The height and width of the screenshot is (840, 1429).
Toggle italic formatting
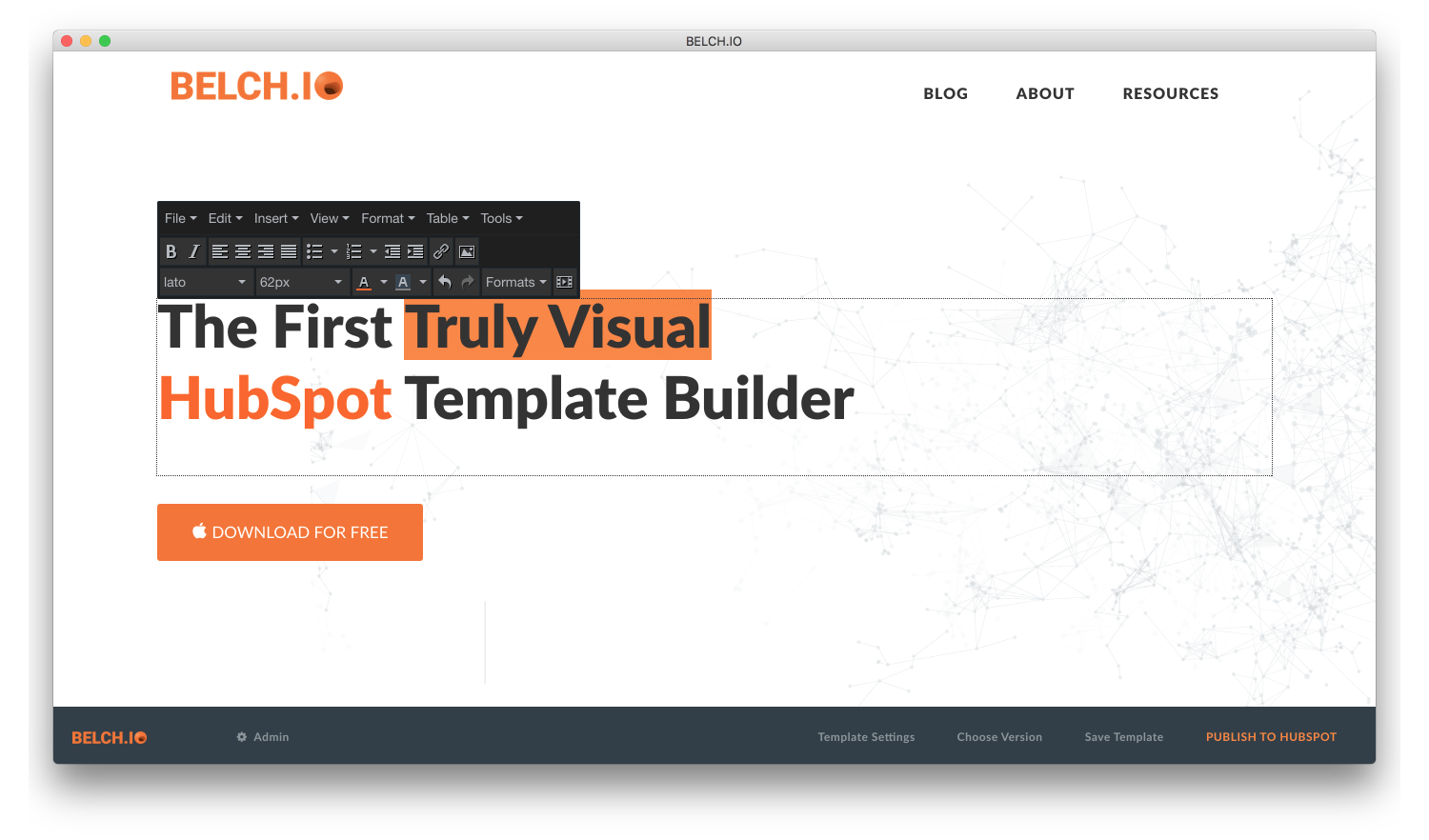[x=194, y=251]
